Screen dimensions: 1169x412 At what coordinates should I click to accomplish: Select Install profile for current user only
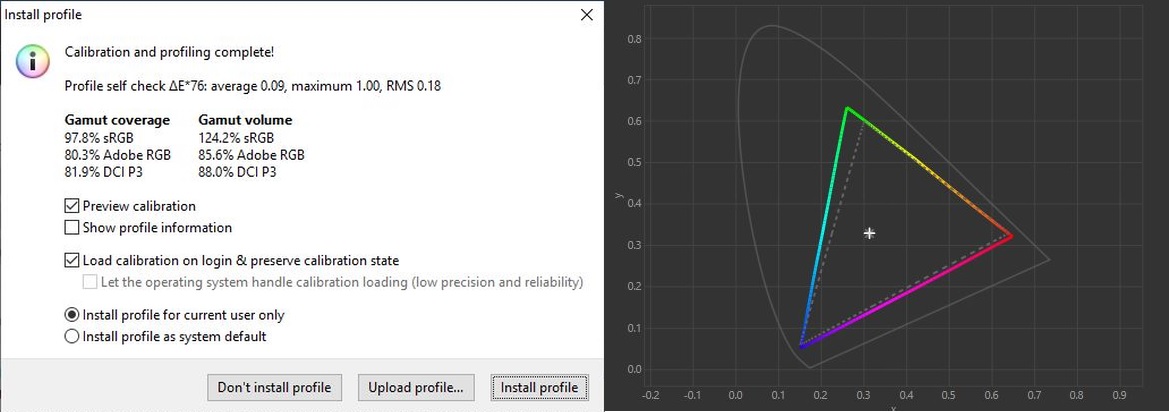tap(72, 315)
